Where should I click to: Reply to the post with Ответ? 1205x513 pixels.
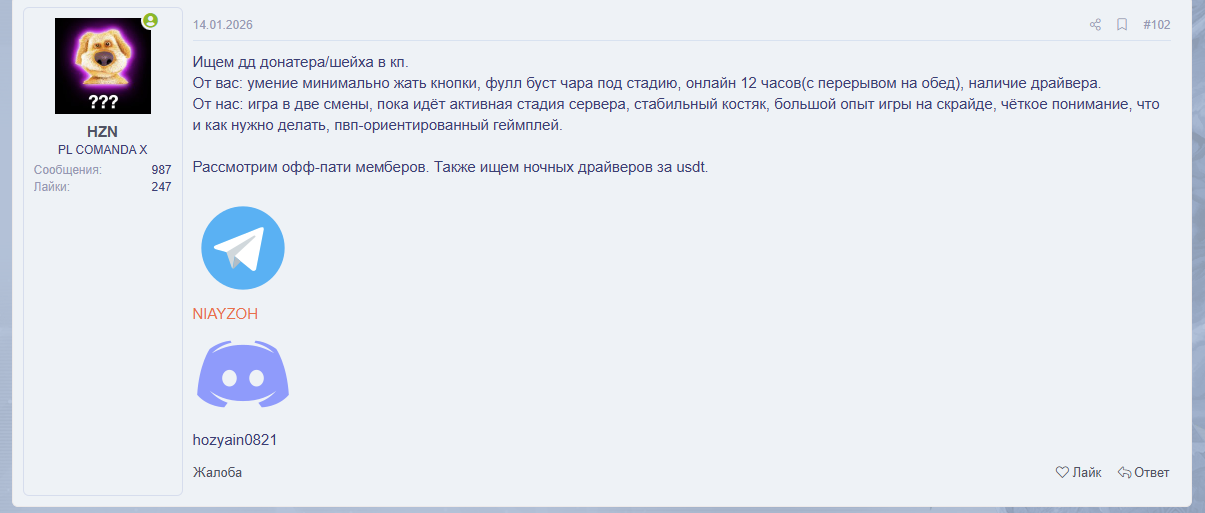(1143, 473)
